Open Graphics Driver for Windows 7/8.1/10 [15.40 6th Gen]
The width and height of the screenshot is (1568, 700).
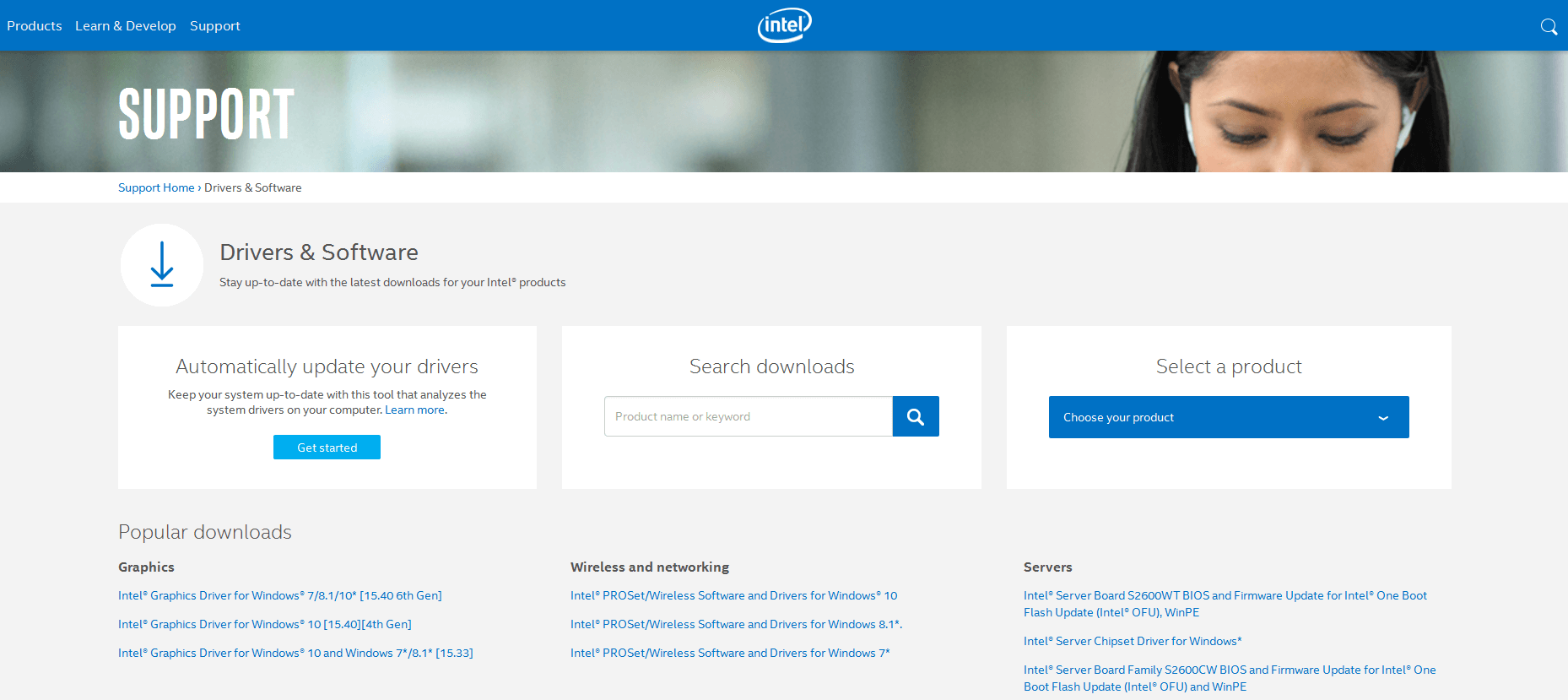pos(280,595)
